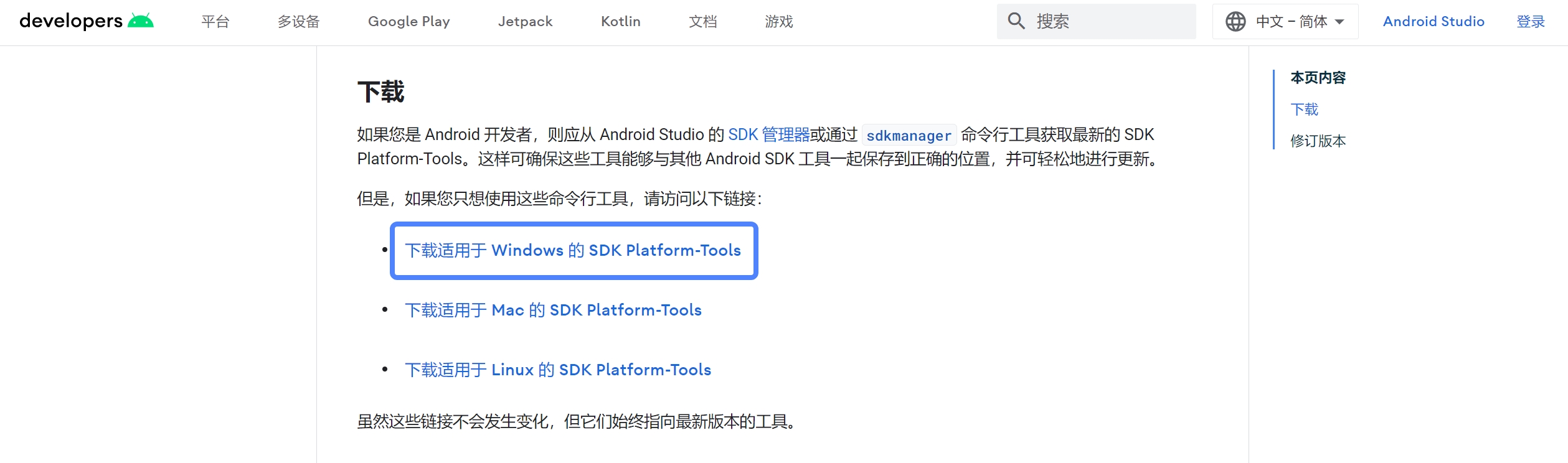
Task: Select Kotlin in the top navigation
Action: point(620,22)
